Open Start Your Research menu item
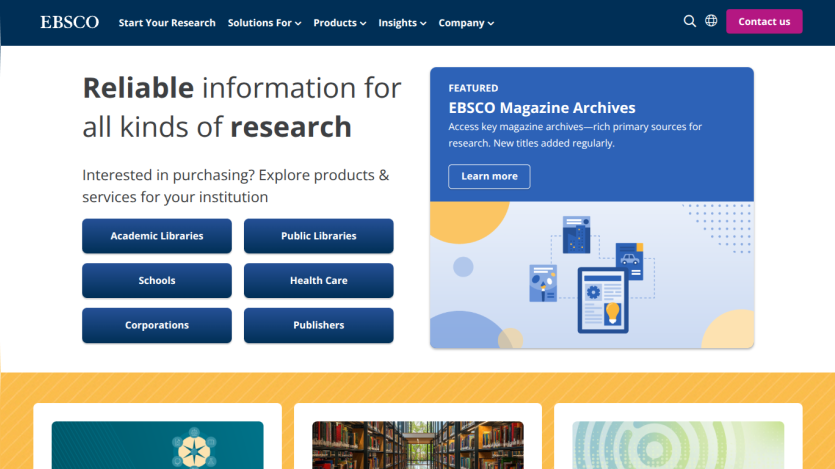The image size is (835, 469). (x=167, y=23)
